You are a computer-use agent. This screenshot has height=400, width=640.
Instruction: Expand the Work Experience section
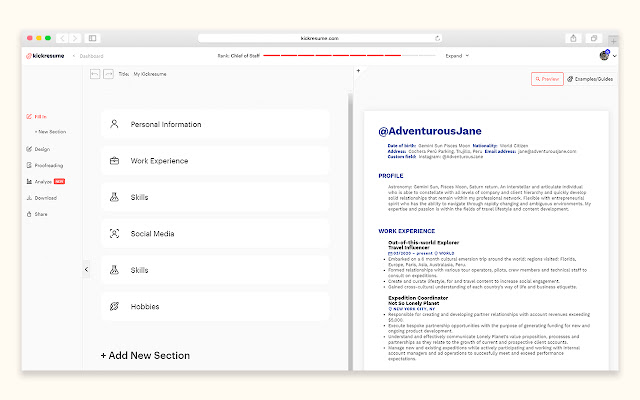(215, 161)
